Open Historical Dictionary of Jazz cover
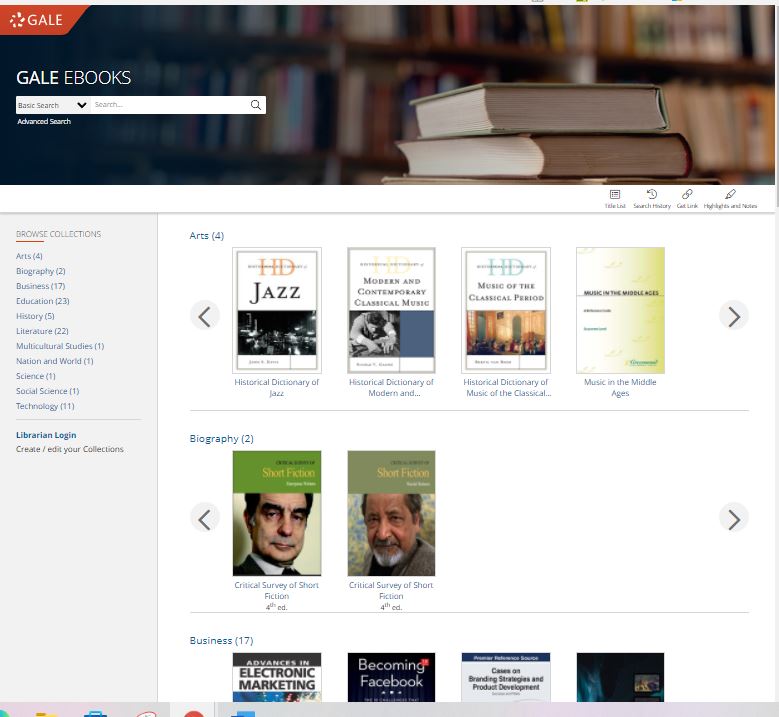The height and width of the screenshot is (717, 779). click(277, 310)
